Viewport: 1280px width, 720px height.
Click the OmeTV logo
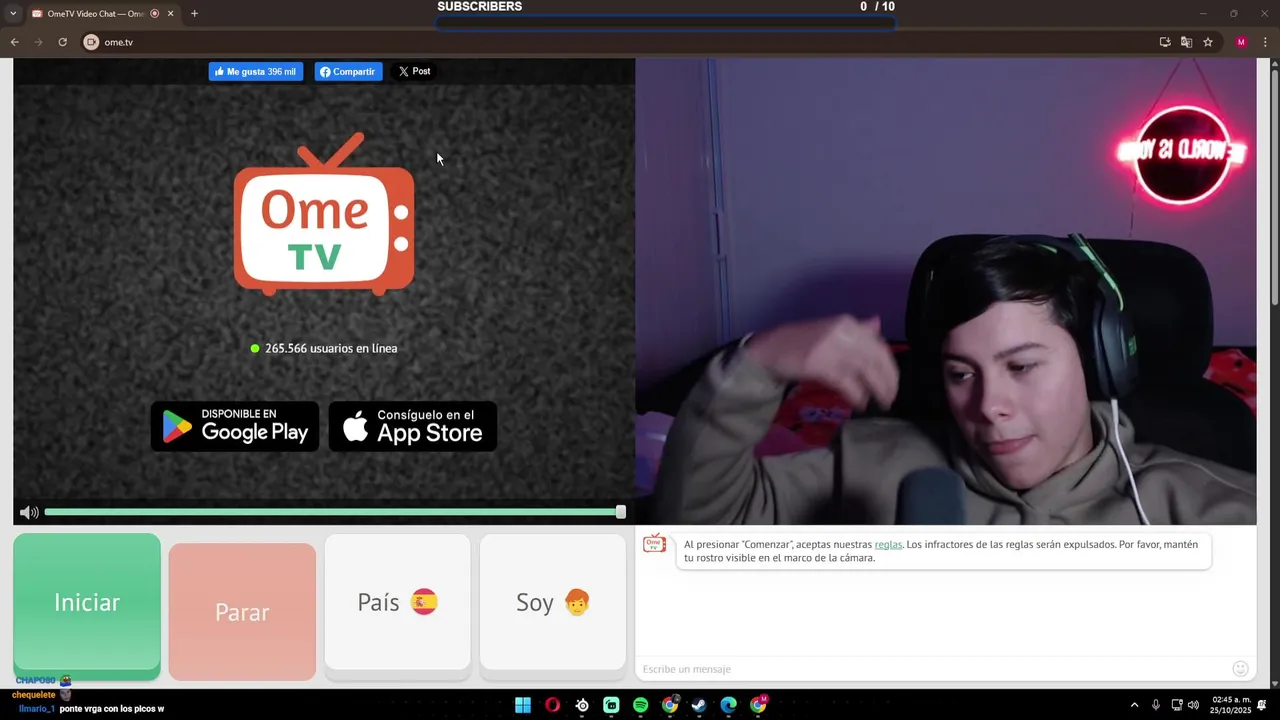tap(324, 215)
